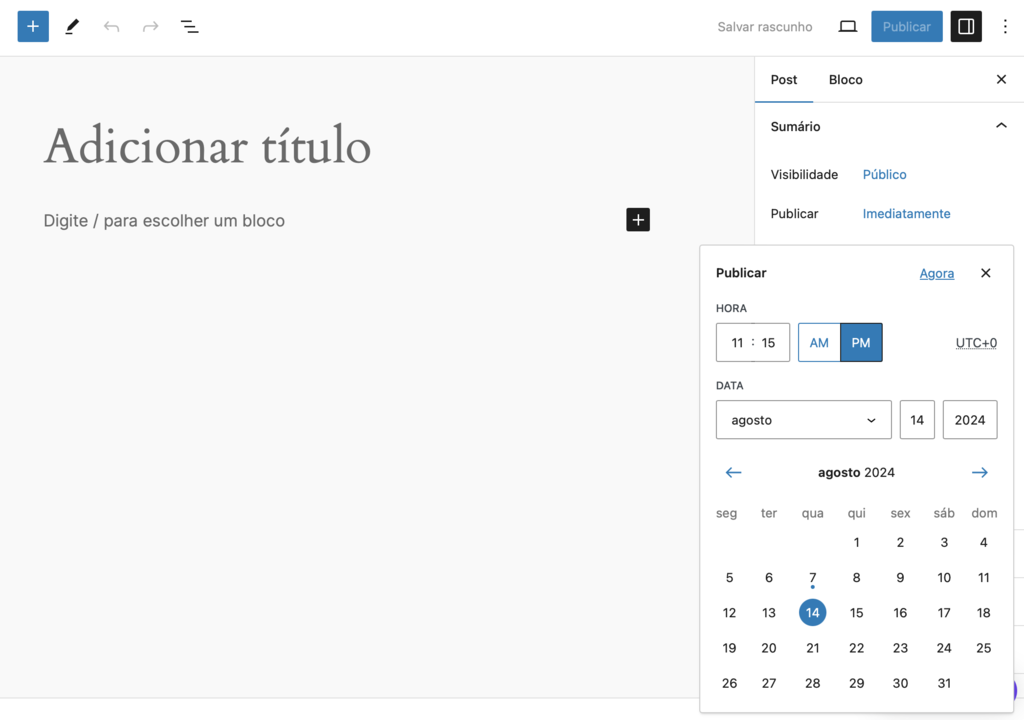Click the Undo arrow

pos(110,26)
